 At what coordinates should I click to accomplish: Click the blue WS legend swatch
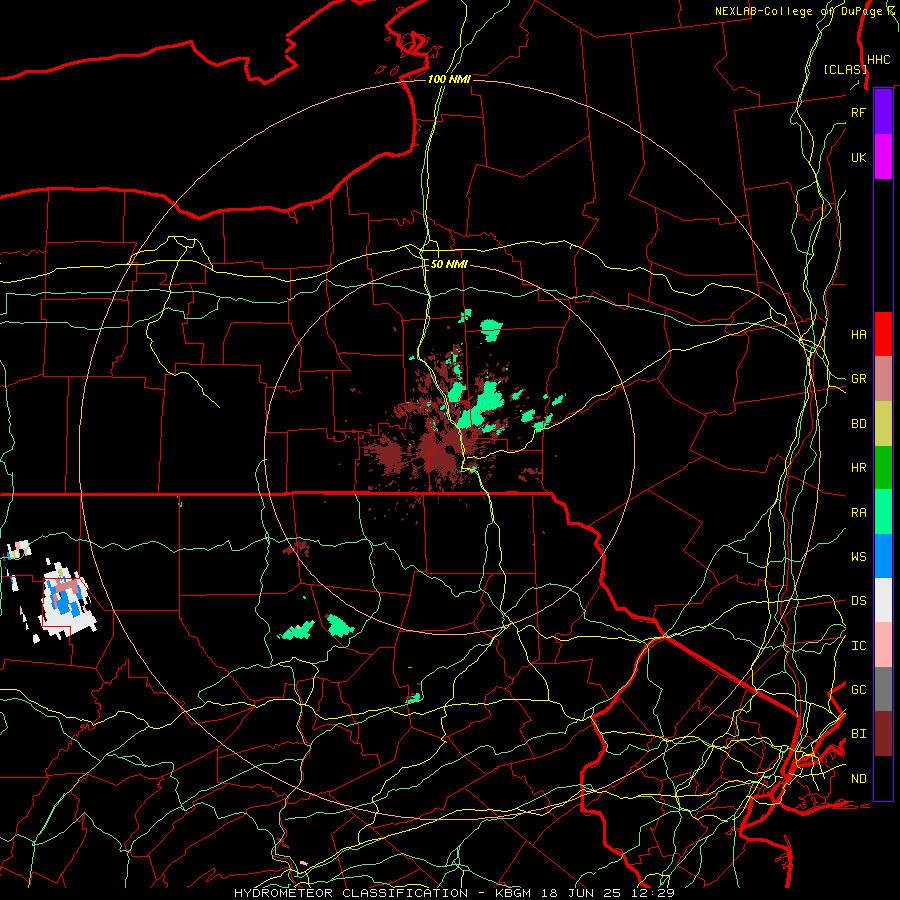pyautogui.click(x=883, y=556)
